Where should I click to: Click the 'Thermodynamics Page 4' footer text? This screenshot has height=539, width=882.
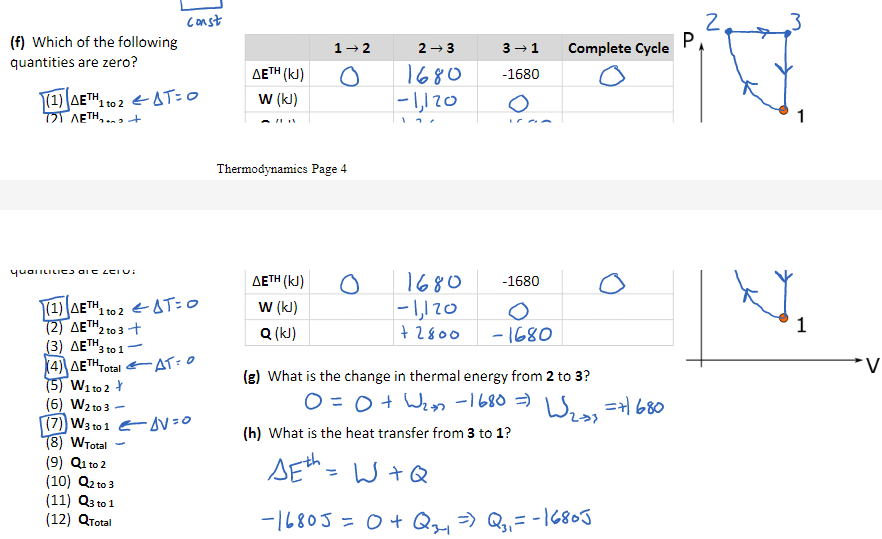[282, 169]
